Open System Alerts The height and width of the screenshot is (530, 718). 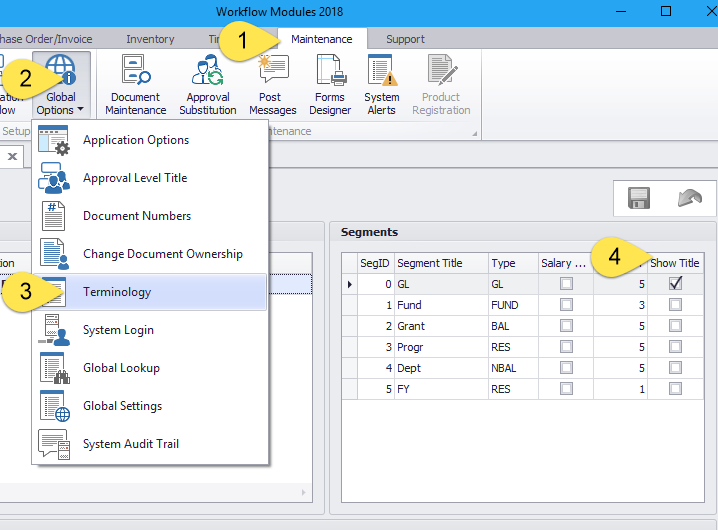coord(381,84)
